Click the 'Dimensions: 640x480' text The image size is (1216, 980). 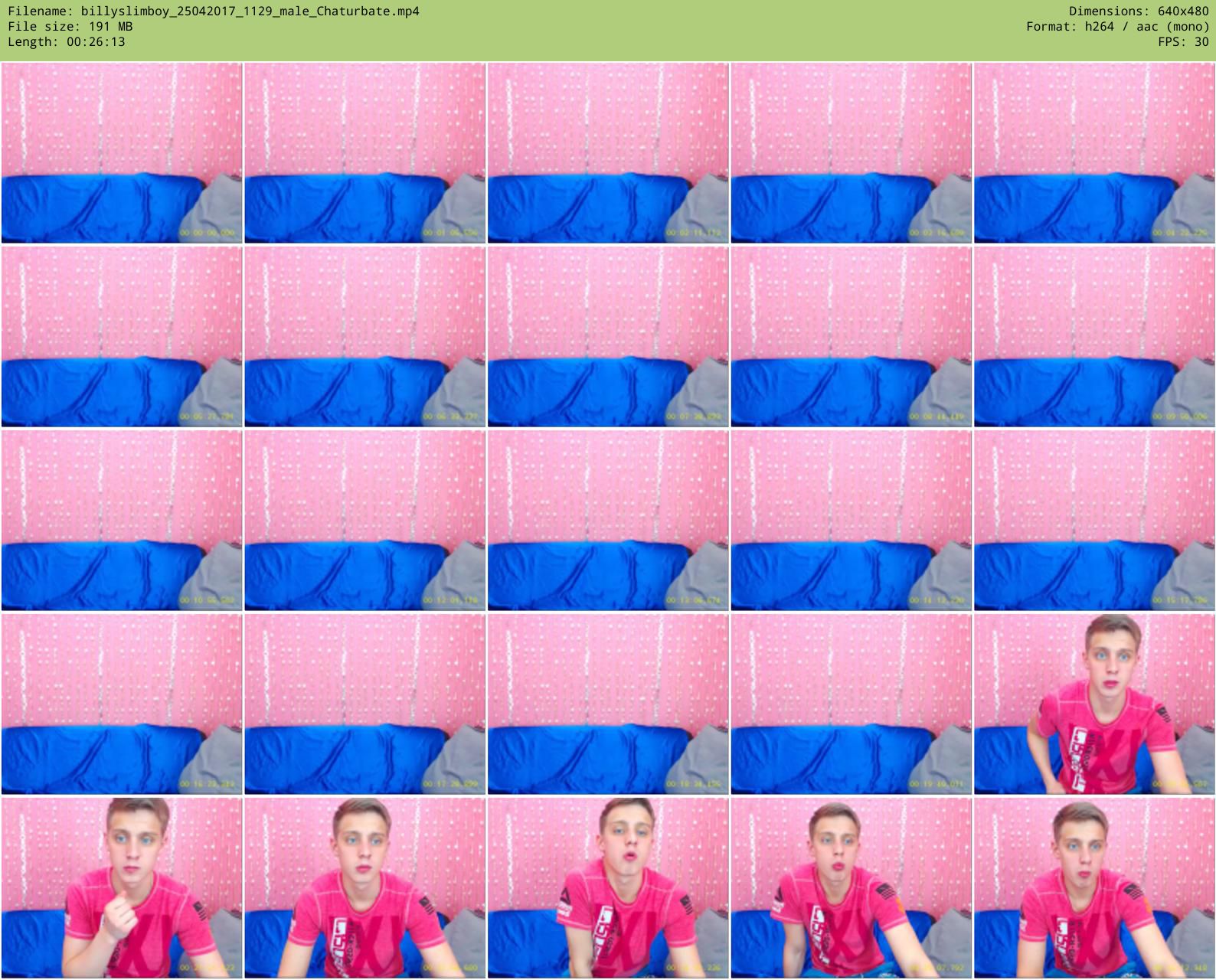pyautogui.click(x=1139, y=11)
